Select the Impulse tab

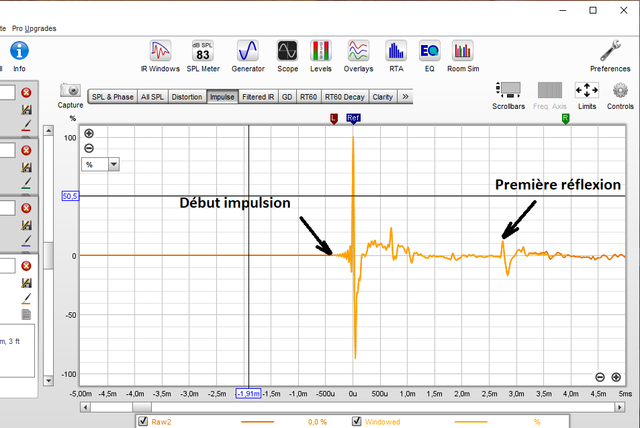pyautogui.click(x=222, y=97)
